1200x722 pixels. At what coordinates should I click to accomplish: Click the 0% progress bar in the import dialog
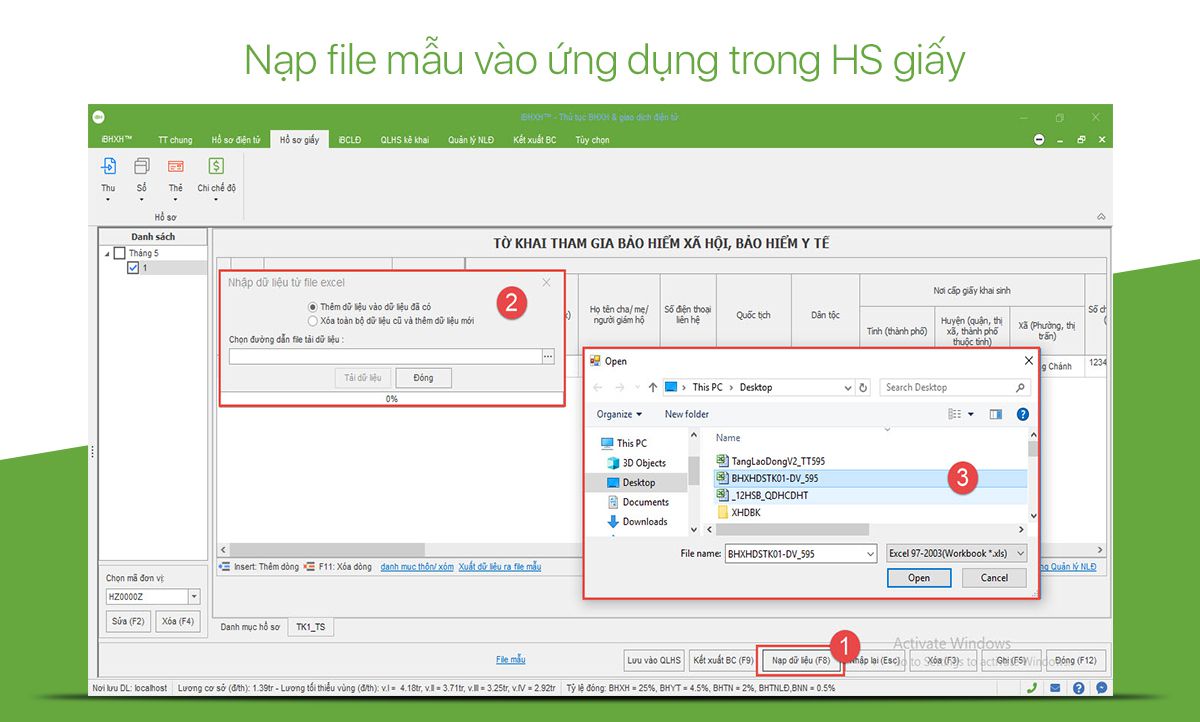(x=392, y=398)
